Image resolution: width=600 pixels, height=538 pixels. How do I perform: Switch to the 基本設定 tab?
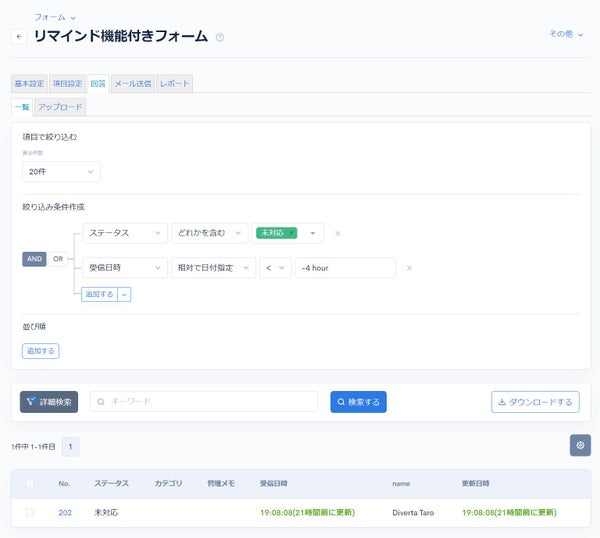point(29,83)
